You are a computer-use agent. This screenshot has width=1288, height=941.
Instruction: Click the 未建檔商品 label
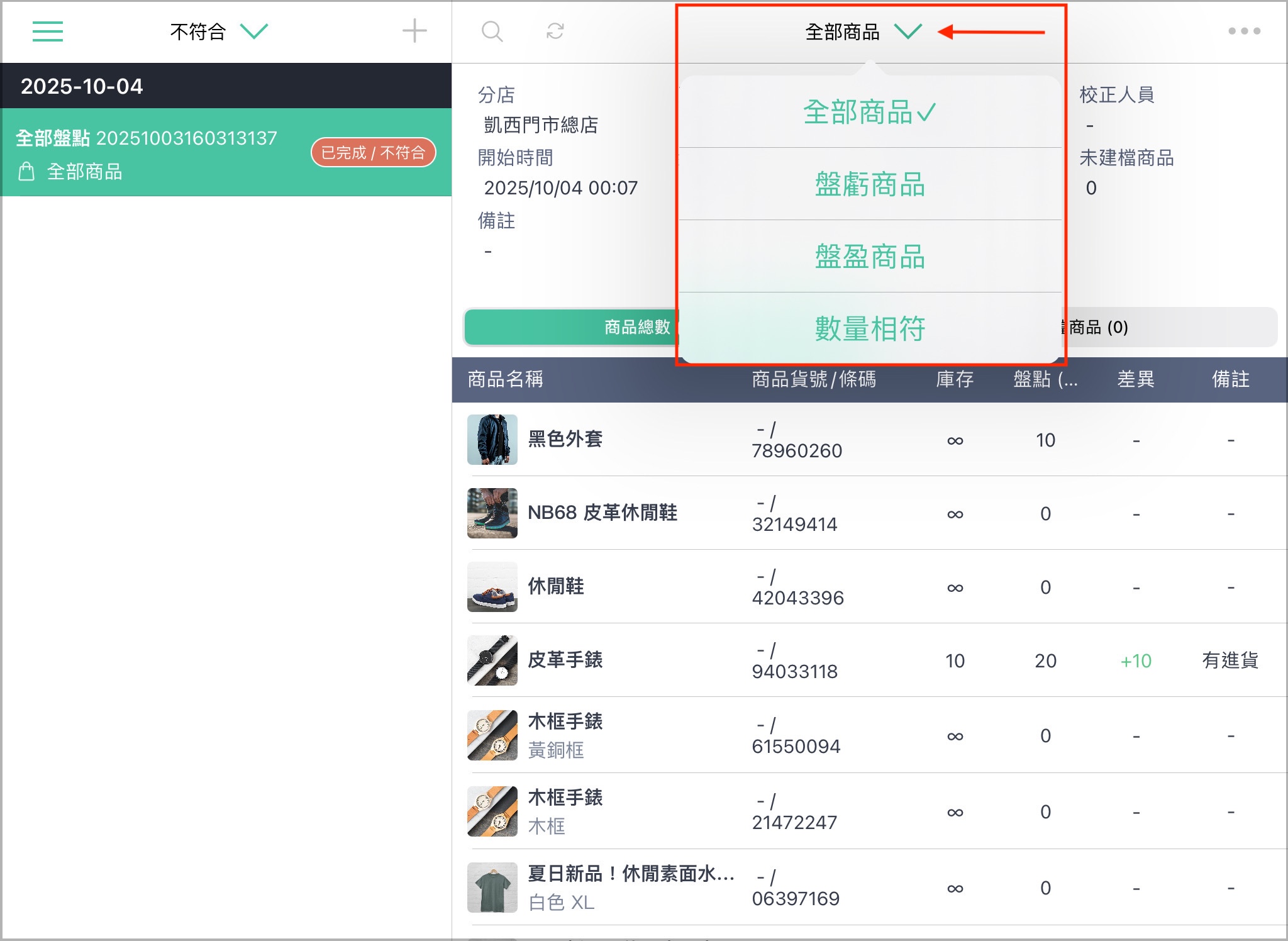(1126, 158)
